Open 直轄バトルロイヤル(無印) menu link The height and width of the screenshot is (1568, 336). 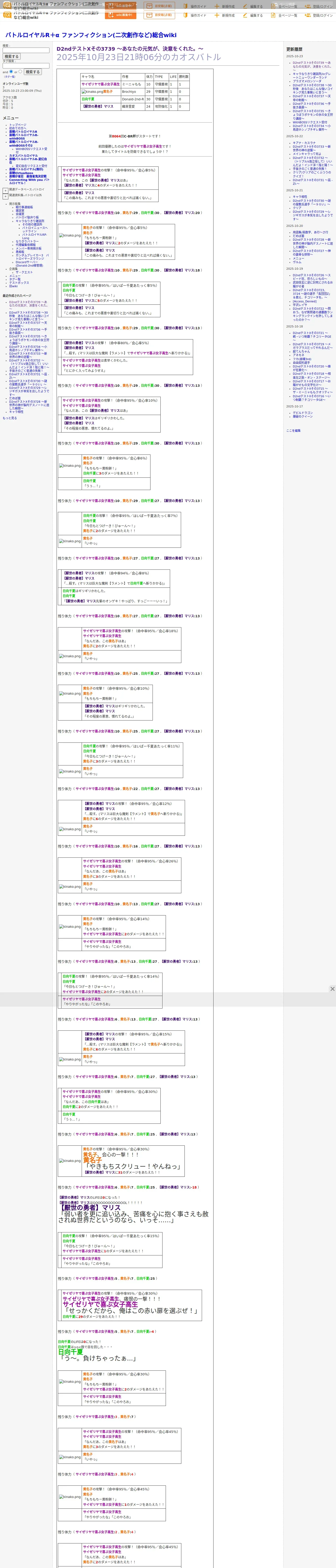(x=26, y=169)
